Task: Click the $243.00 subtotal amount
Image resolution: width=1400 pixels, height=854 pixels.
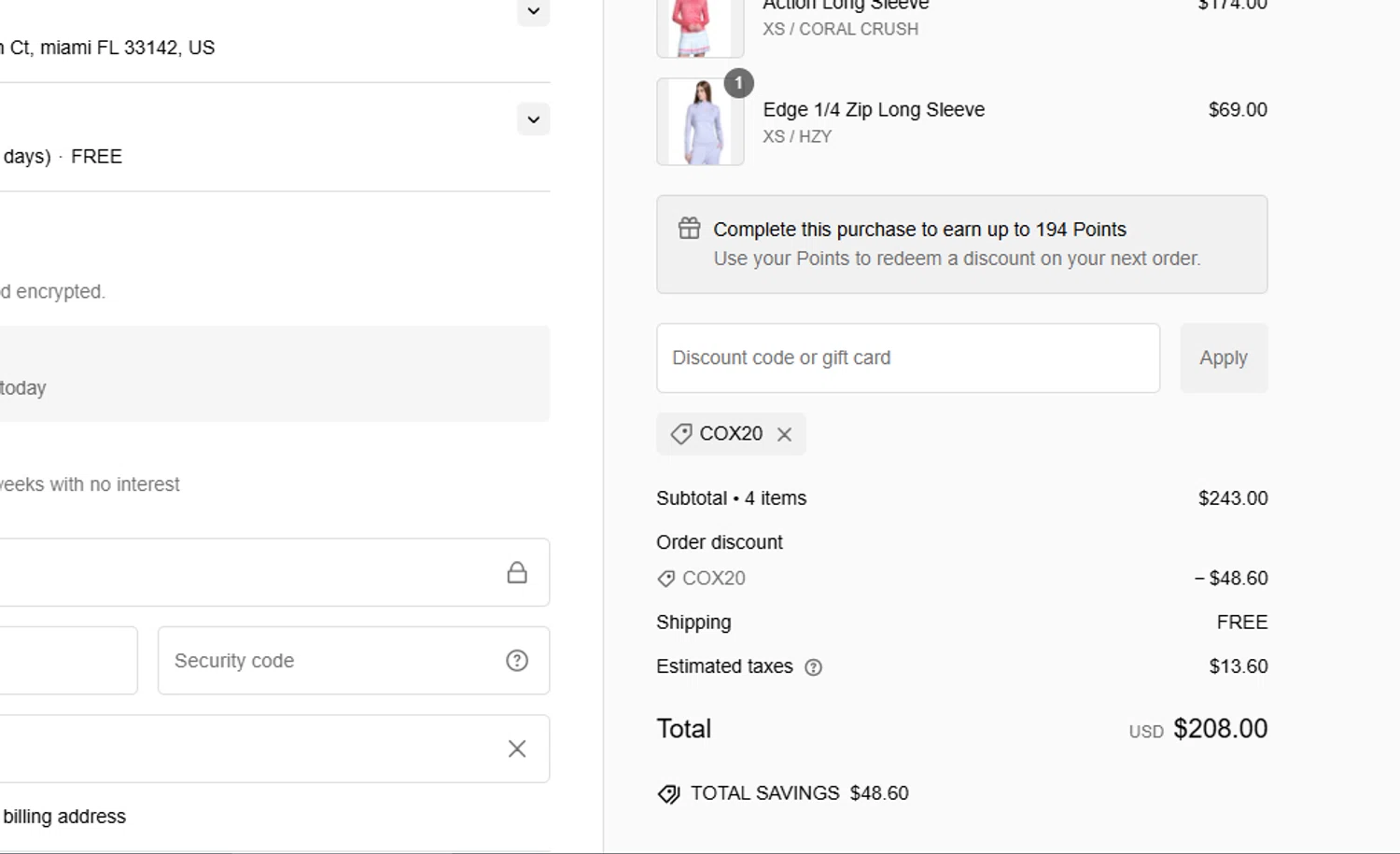Action: (x=1233, y=498)
